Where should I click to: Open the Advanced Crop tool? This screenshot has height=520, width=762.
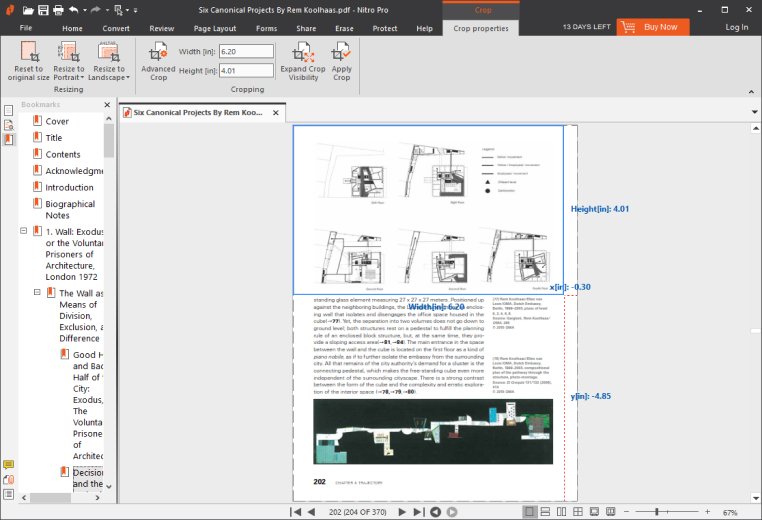pyautogui.click(x=158, y=61)
